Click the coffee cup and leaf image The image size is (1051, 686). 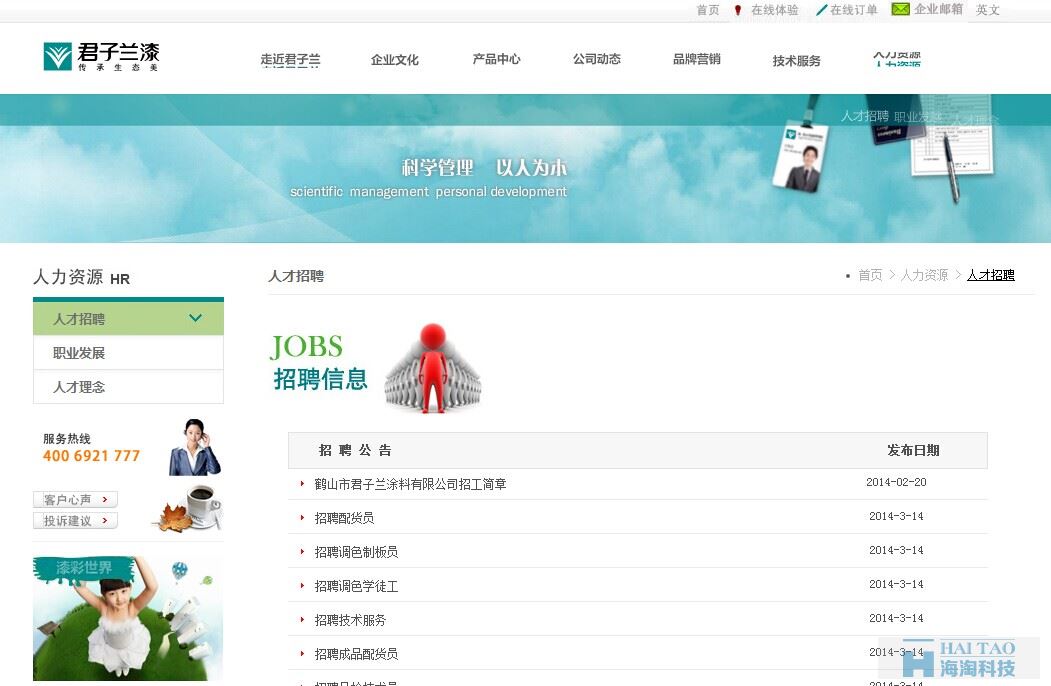click(189, 508)
